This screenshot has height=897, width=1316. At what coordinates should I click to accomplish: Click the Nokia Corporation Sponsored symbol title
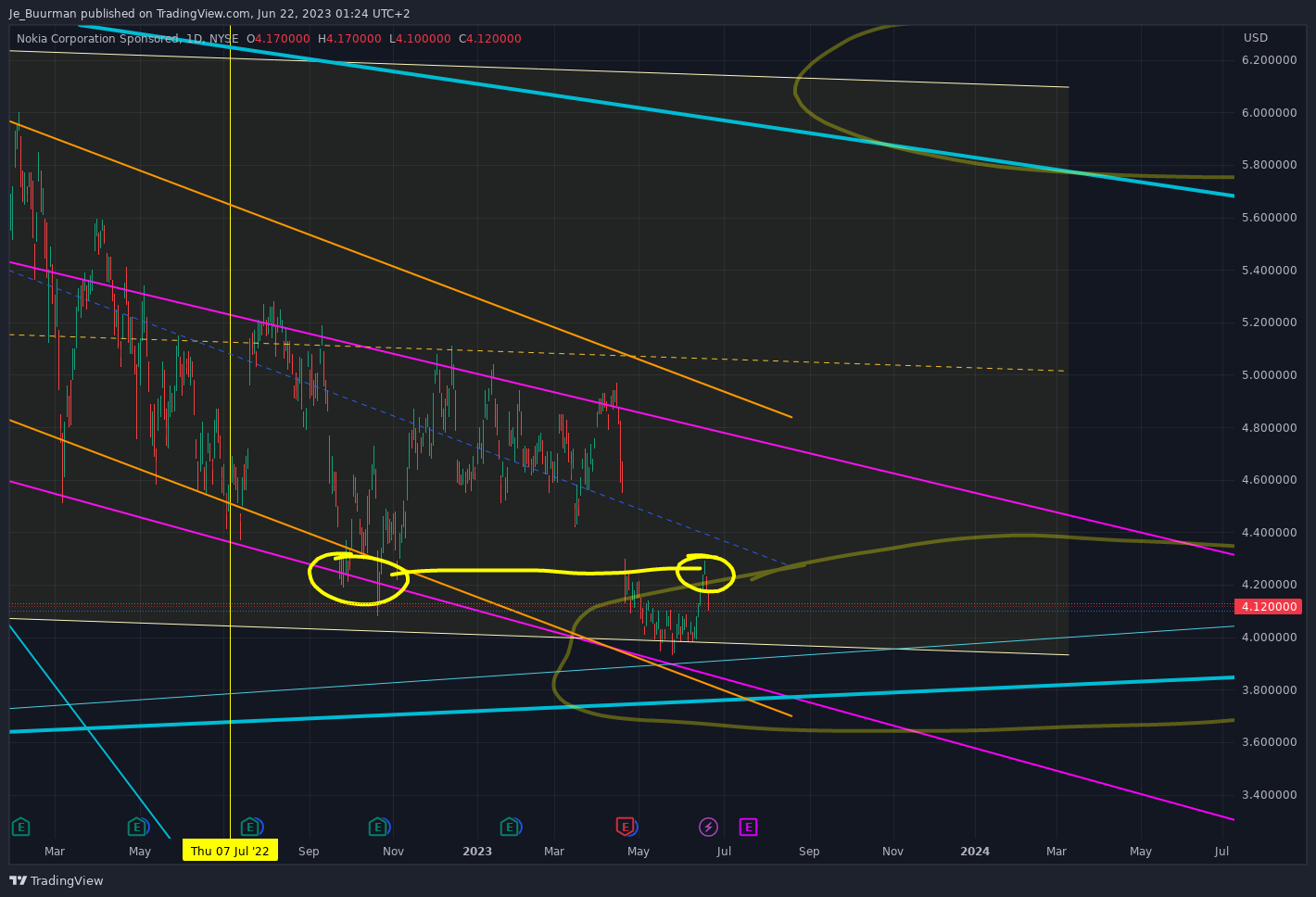point(98,39)
